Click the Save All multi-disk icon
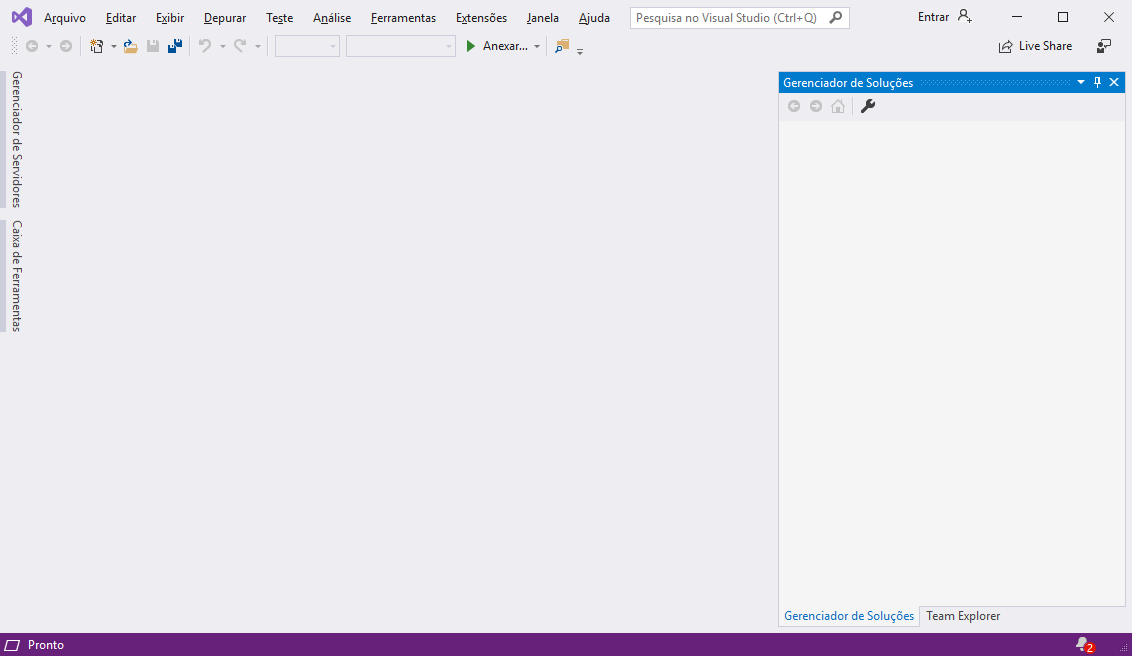Viewport: 1132px width, 656px height. click(x=175, y=46)
